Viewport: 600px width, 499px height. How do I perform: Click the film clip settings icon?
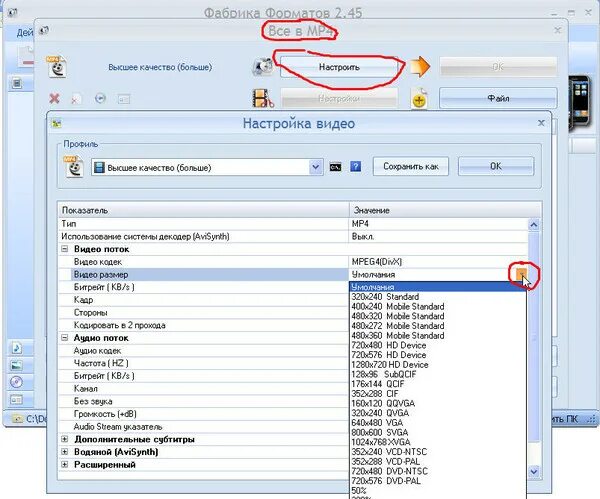pos(263,98)
